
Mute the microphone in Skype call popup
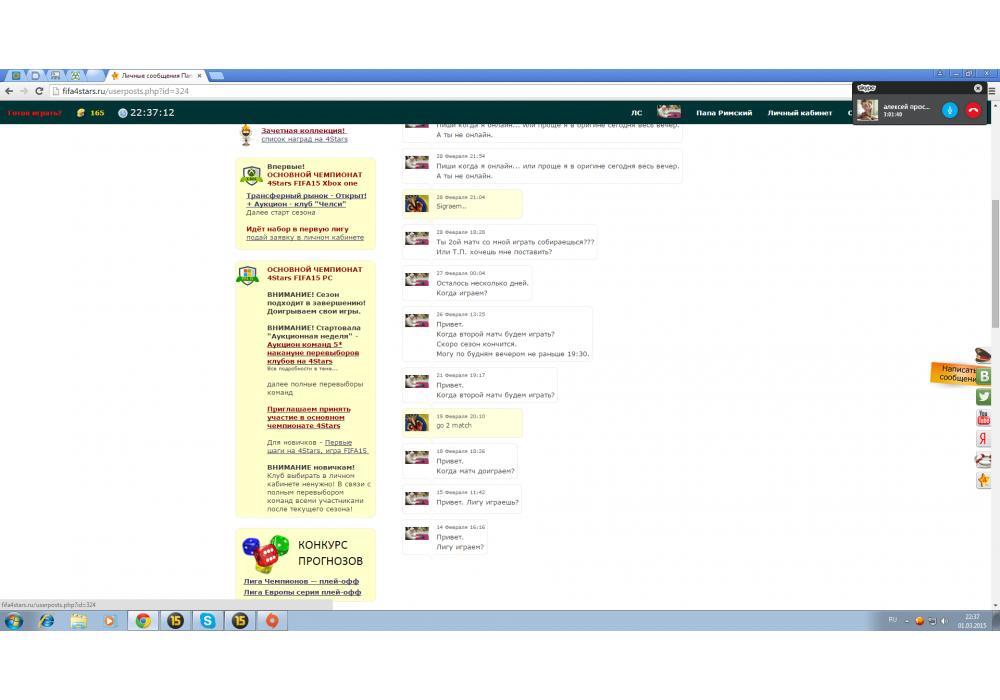(949, 110)
